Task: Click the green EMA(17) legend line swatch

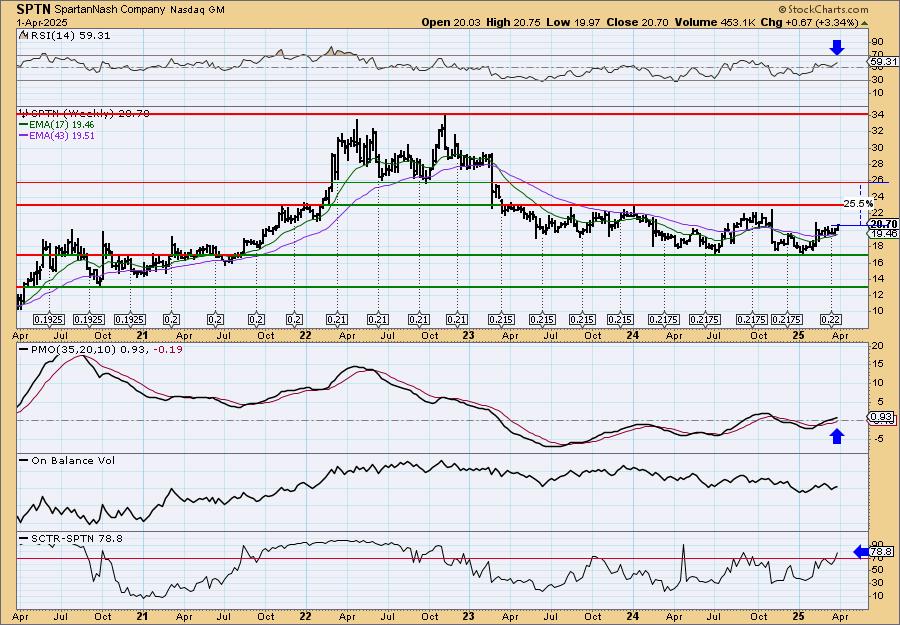Action: pyautogui.click(x=24, y=125)
